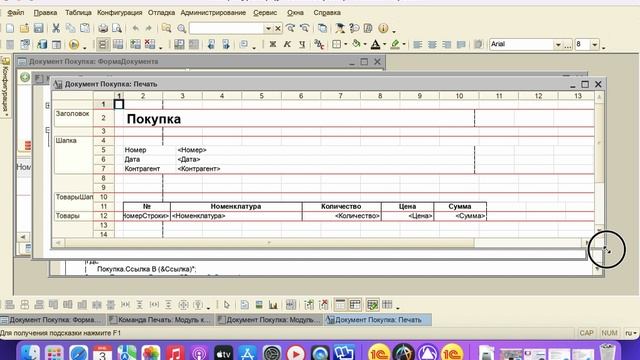The width and height of the screenshot is (640, 360).
Task: Collapse the row group minus marker
Action: [48, 130]
